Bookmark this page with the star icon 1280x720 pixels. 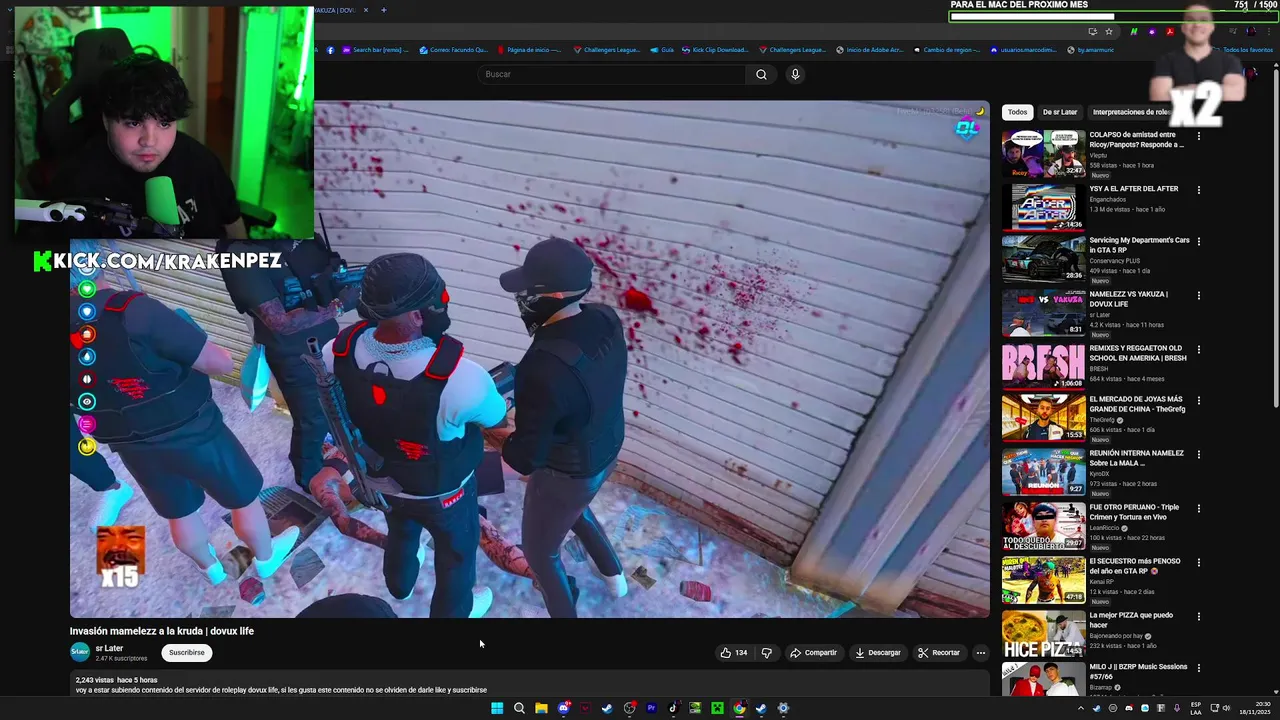(1108, 32)
